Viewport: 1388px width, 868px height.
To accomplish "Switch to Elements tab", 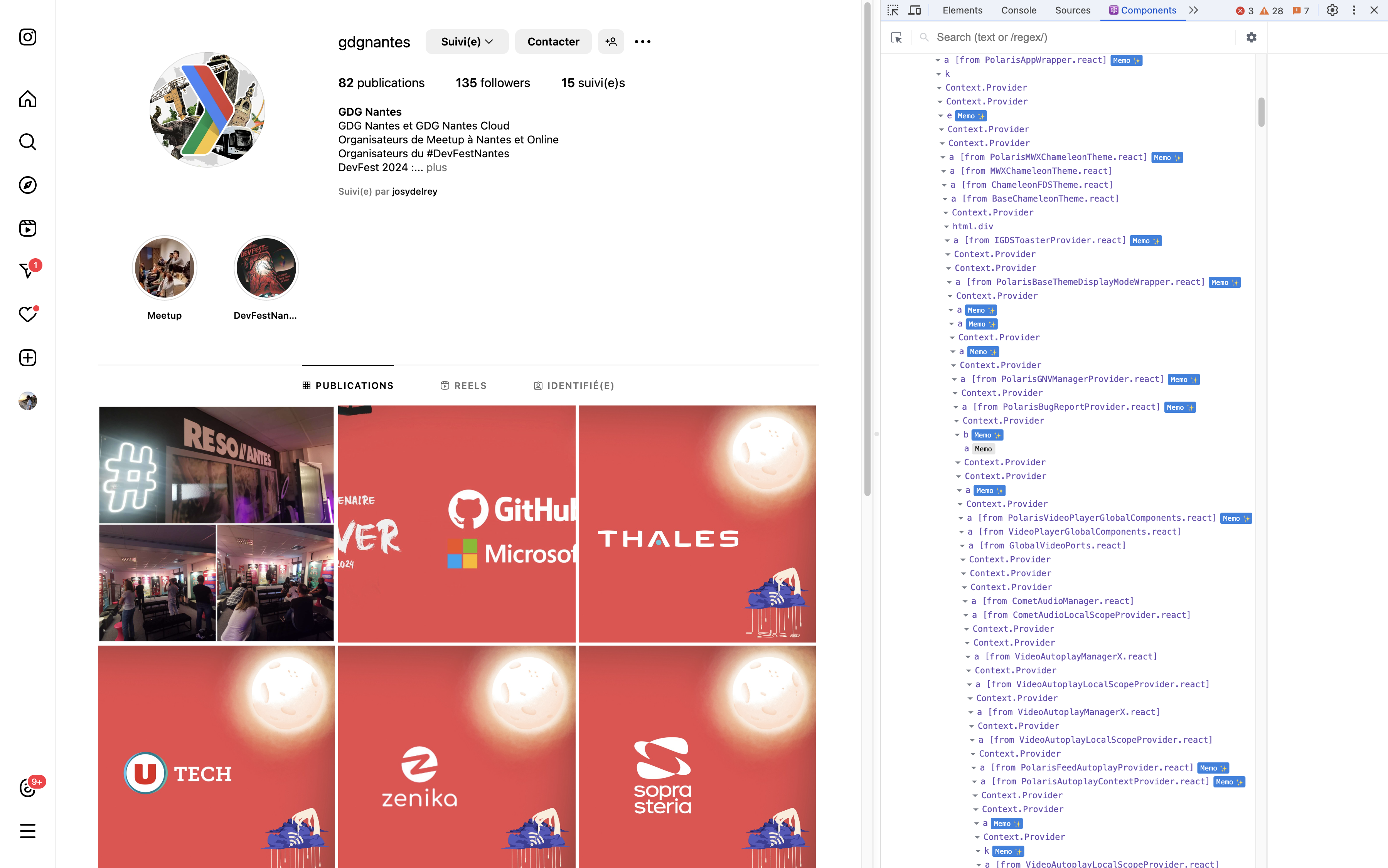I will (962, 10).
